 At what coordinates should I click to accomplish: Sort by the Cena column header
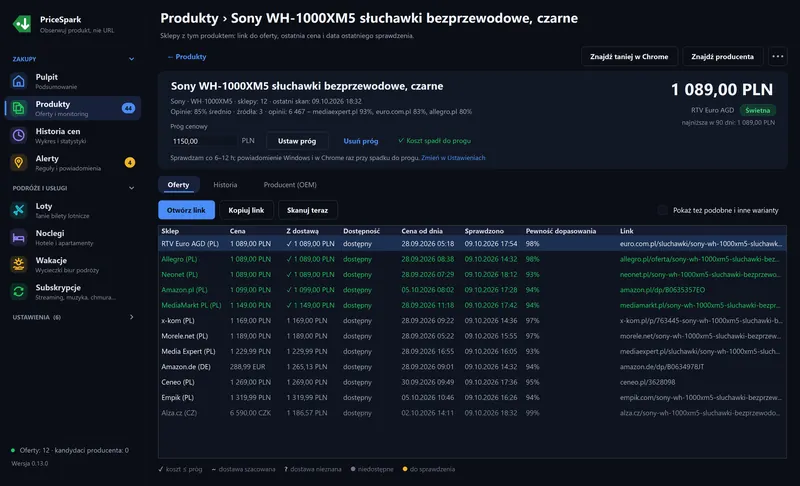pos(238,231)
